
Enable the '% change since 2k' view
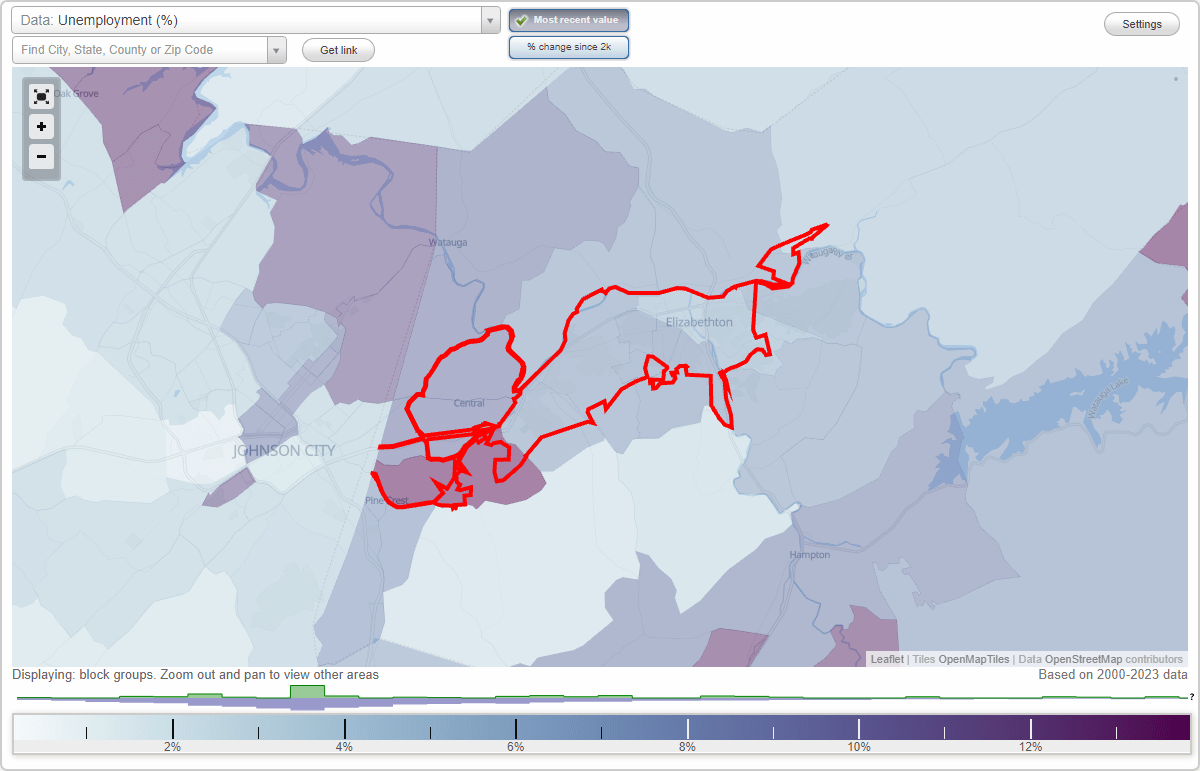(x=568, y=46)
